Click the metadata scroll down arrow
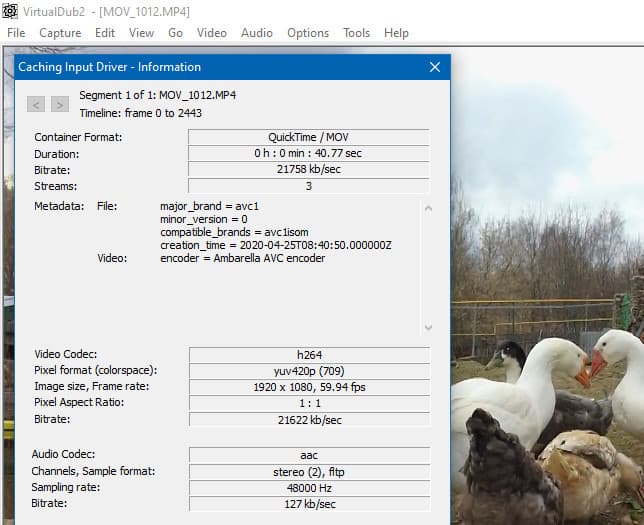 click(428, 327)
